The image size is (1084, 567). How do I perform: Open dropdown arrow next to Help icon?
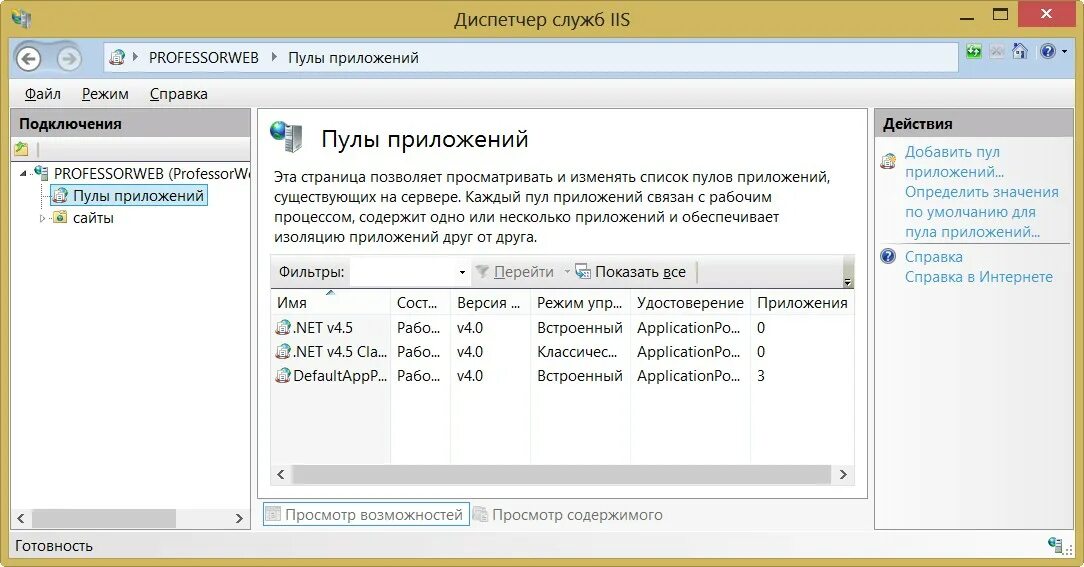tap(1064, 52)
